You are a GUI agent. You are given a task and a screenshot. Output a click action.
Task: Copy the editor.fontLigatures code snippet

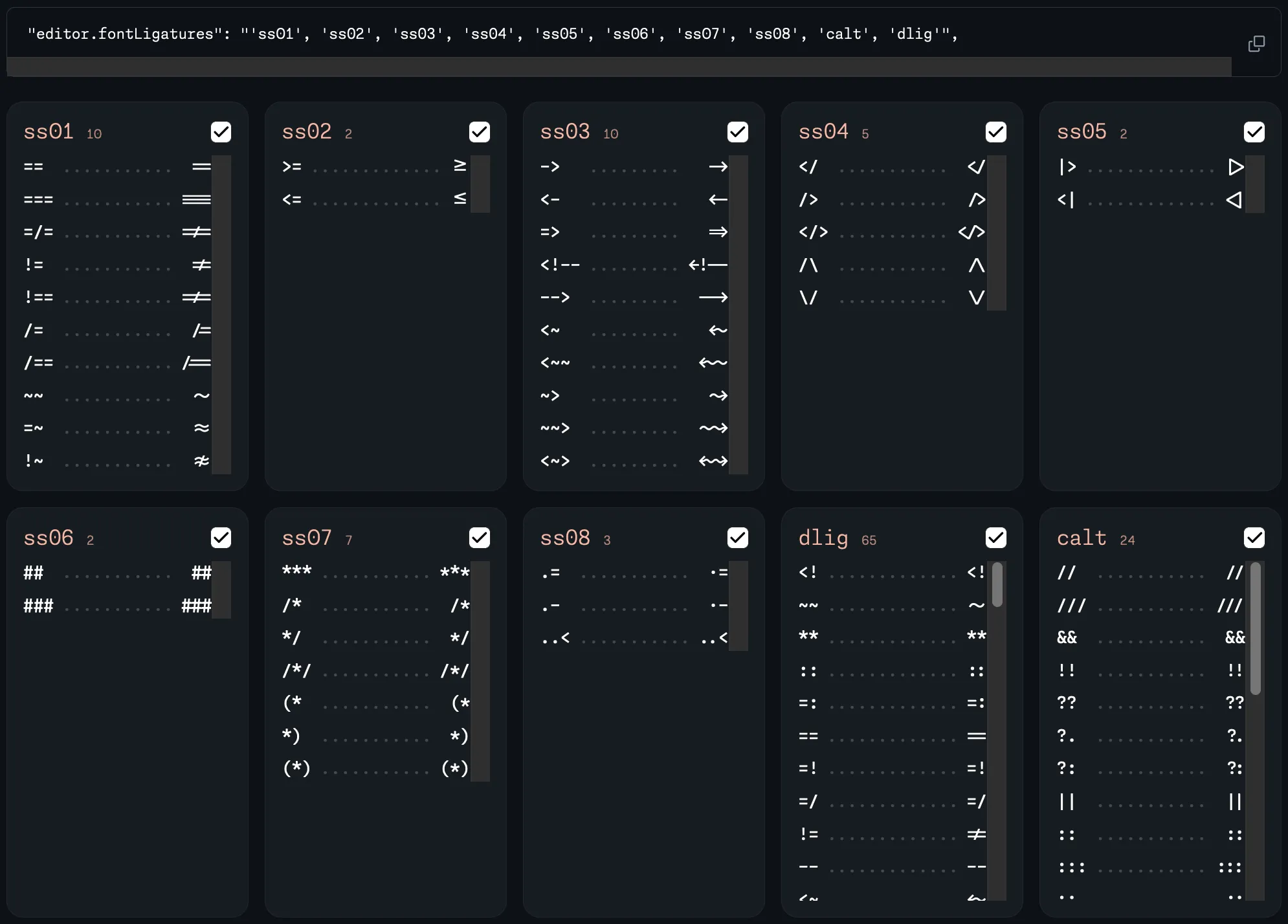[x=1258, y=43]
